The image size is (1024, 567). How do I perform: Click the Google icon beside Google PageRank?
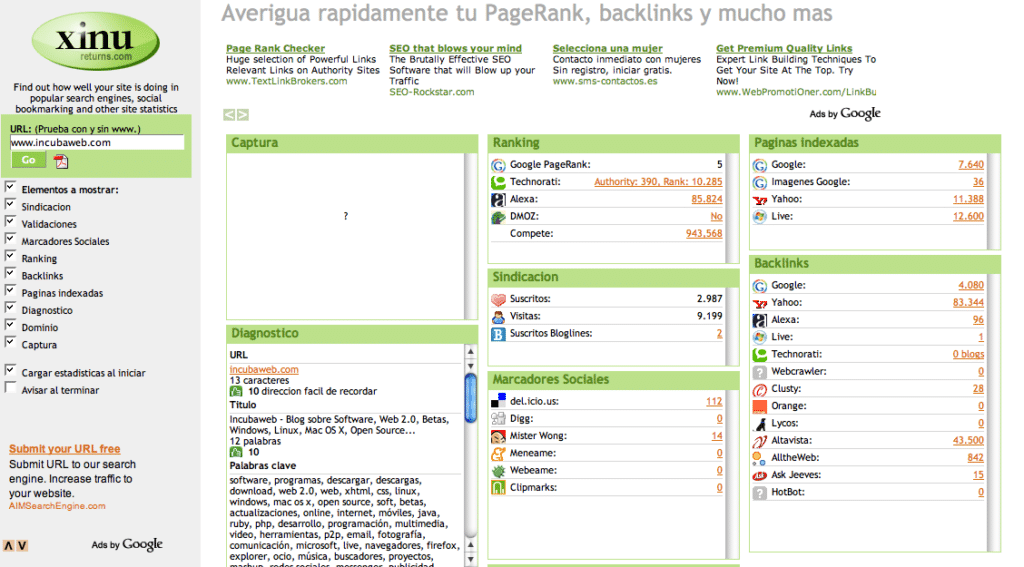498,165
